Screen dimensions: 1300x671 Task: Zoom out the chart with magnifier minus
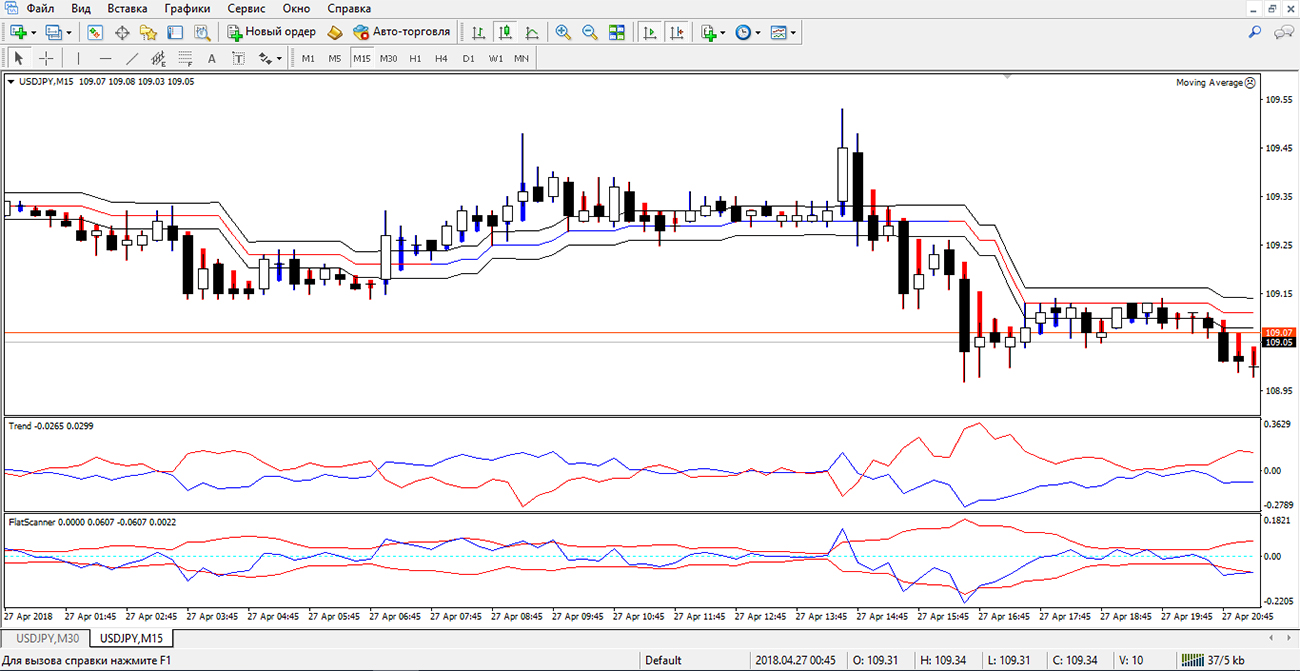(590, 32)
